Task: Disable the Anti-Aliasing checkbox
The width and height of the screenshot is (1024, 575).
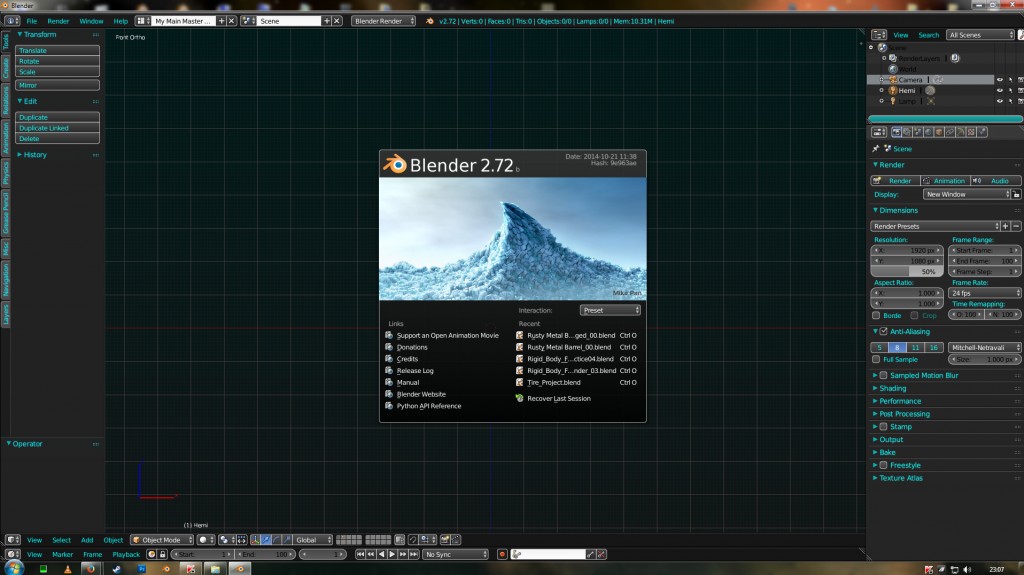Action: pyautogui.click(x=884, y=331)
